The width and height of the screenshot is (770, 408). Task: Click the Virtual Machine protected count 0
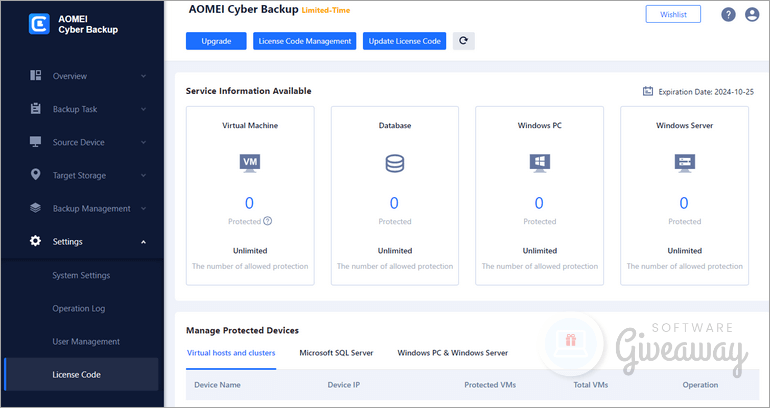tap(249, 203)
